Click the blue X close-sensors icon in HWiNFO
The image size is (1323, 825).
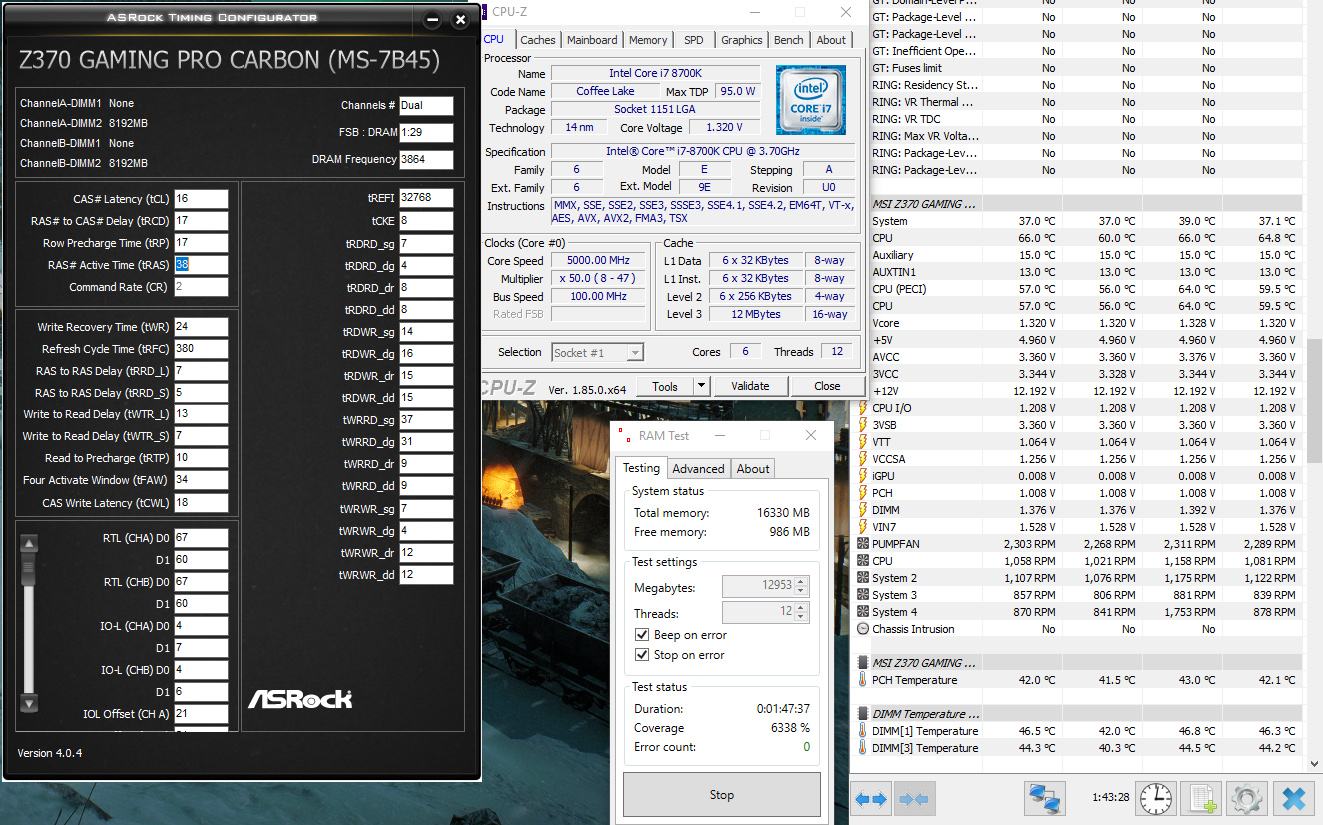click(1294, 798)
